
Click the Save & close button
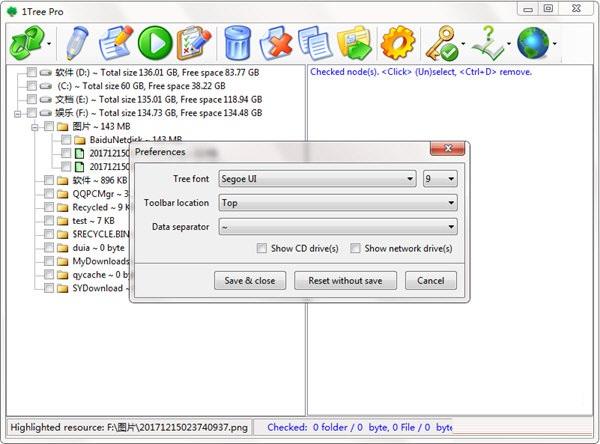click(x=250, y=281)
